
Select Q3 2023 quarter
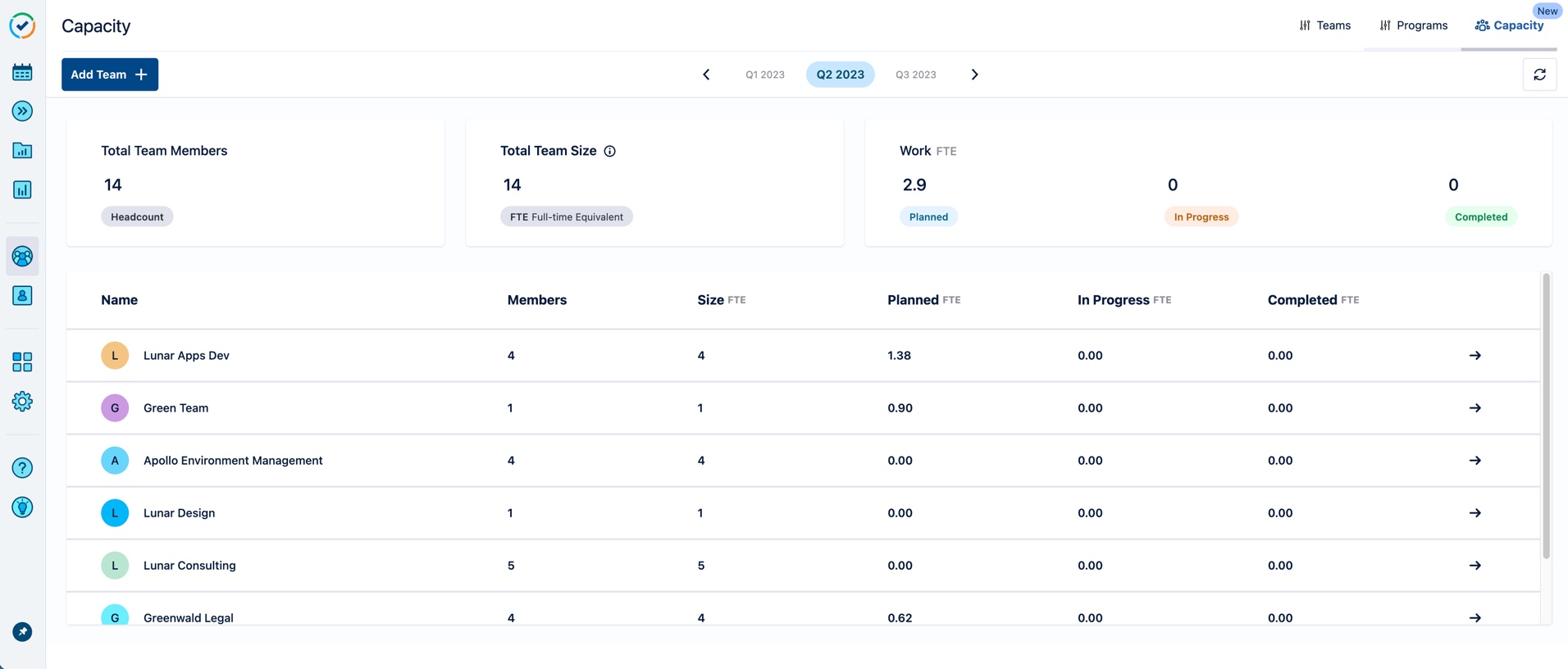(x=915, y=75)
